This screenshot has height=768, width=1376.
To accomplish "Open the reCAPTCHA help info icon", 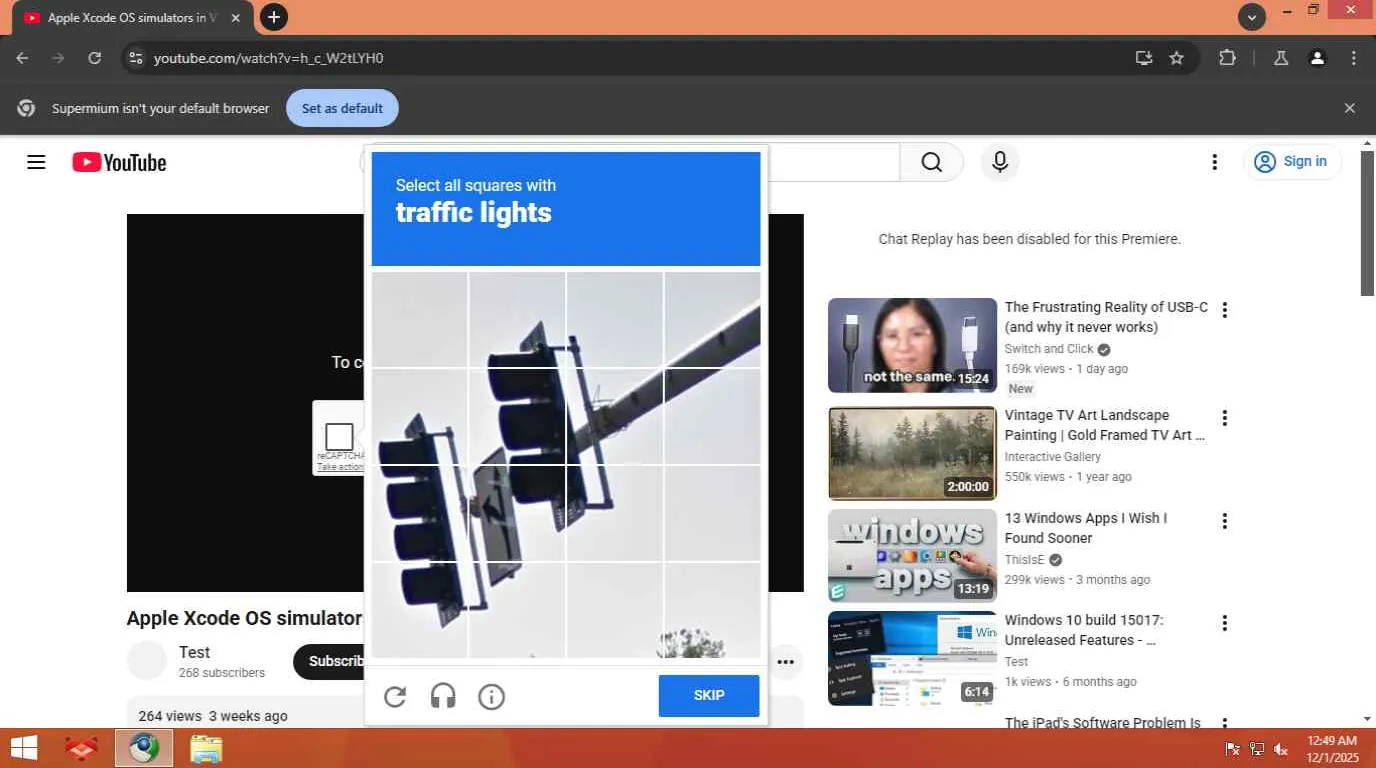I will [x=491, y=696].
